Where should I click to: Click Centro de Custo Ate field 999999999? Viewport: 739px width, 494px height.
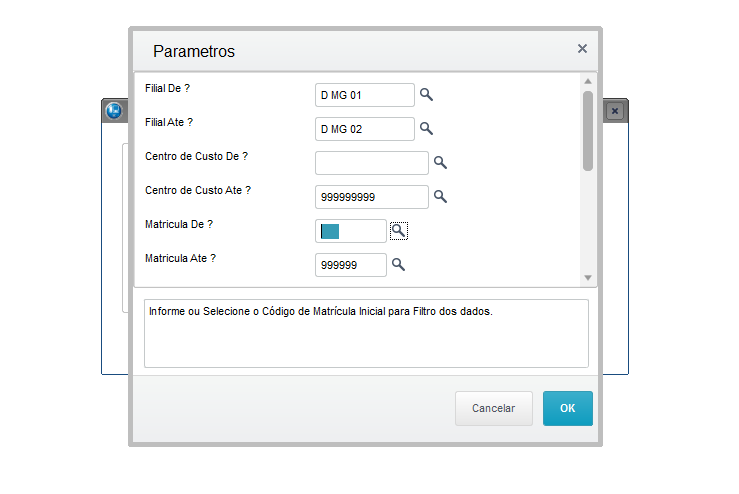(x=372, y=197)
